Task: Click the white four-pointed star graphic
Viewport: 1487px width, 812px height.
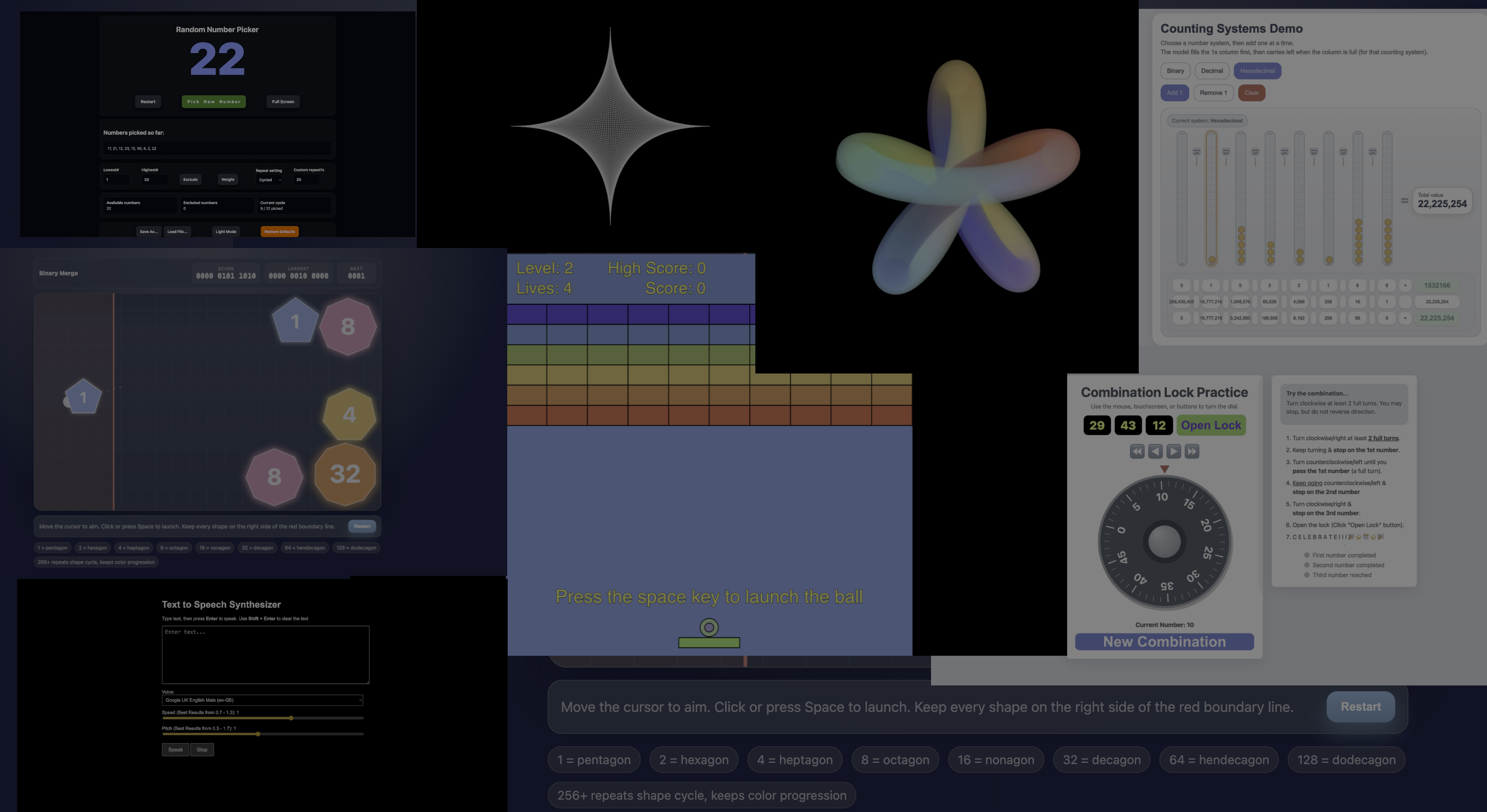Action: point(610,126)
